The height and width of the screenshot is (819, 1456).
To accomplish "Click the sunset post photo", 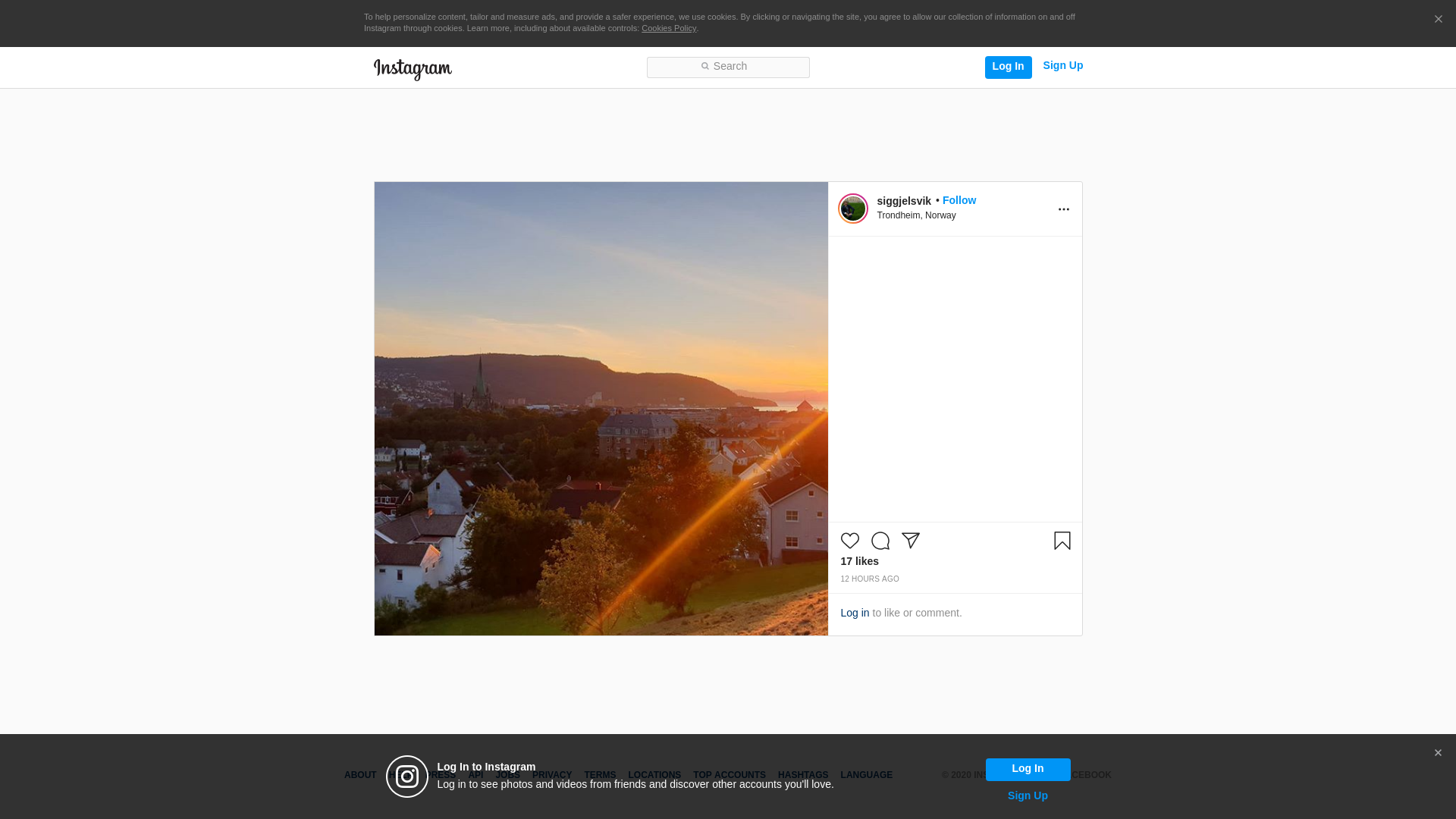I will tap(601, 408).
